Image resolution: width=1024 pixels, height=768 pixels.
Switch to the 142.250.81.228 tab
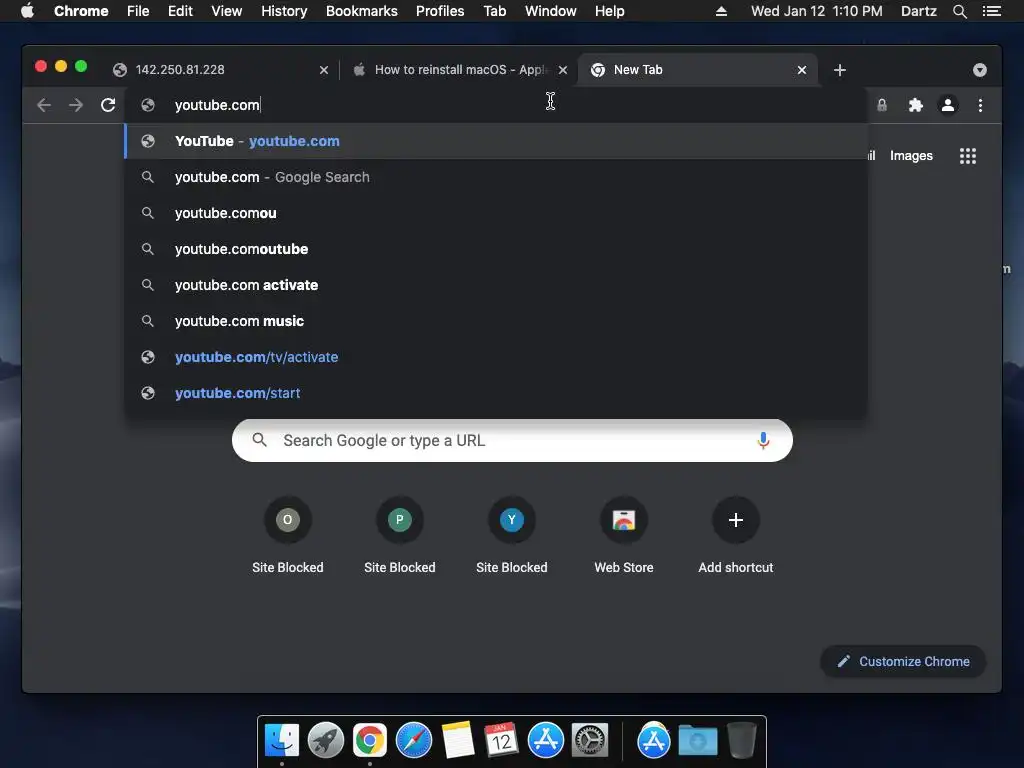(x=221, y=70)
